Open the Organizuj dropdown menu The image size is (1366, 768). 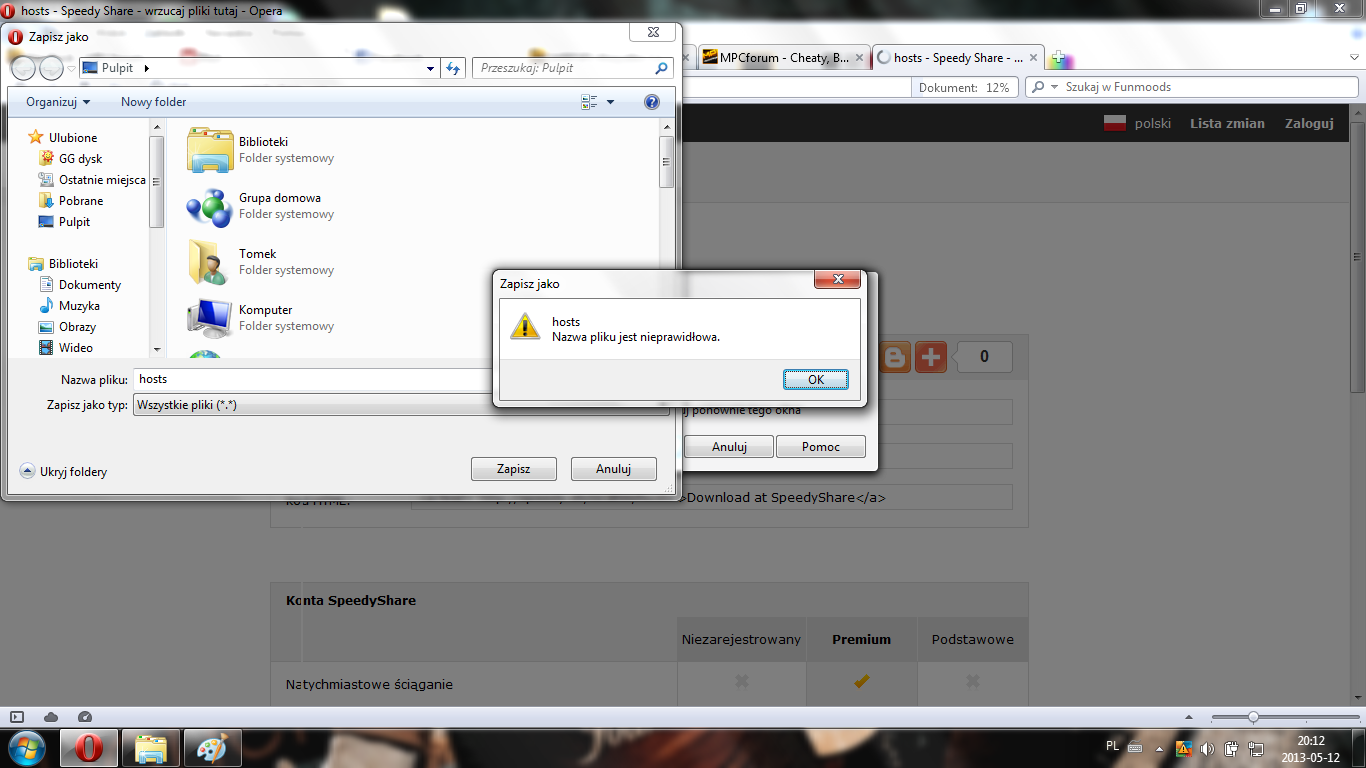pos(58,102)
